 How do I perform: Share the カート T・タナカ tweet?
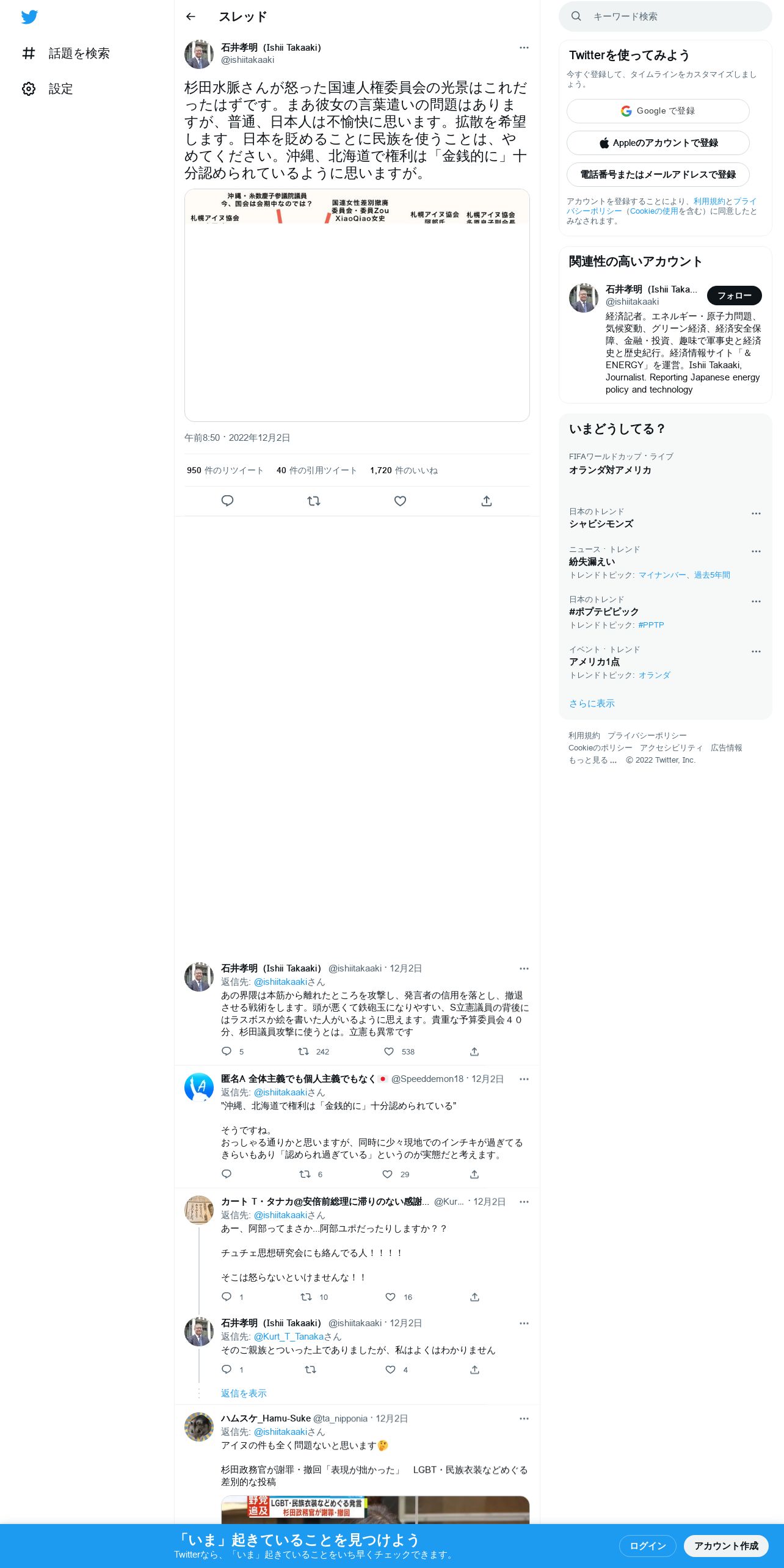tap(474, 1297)
